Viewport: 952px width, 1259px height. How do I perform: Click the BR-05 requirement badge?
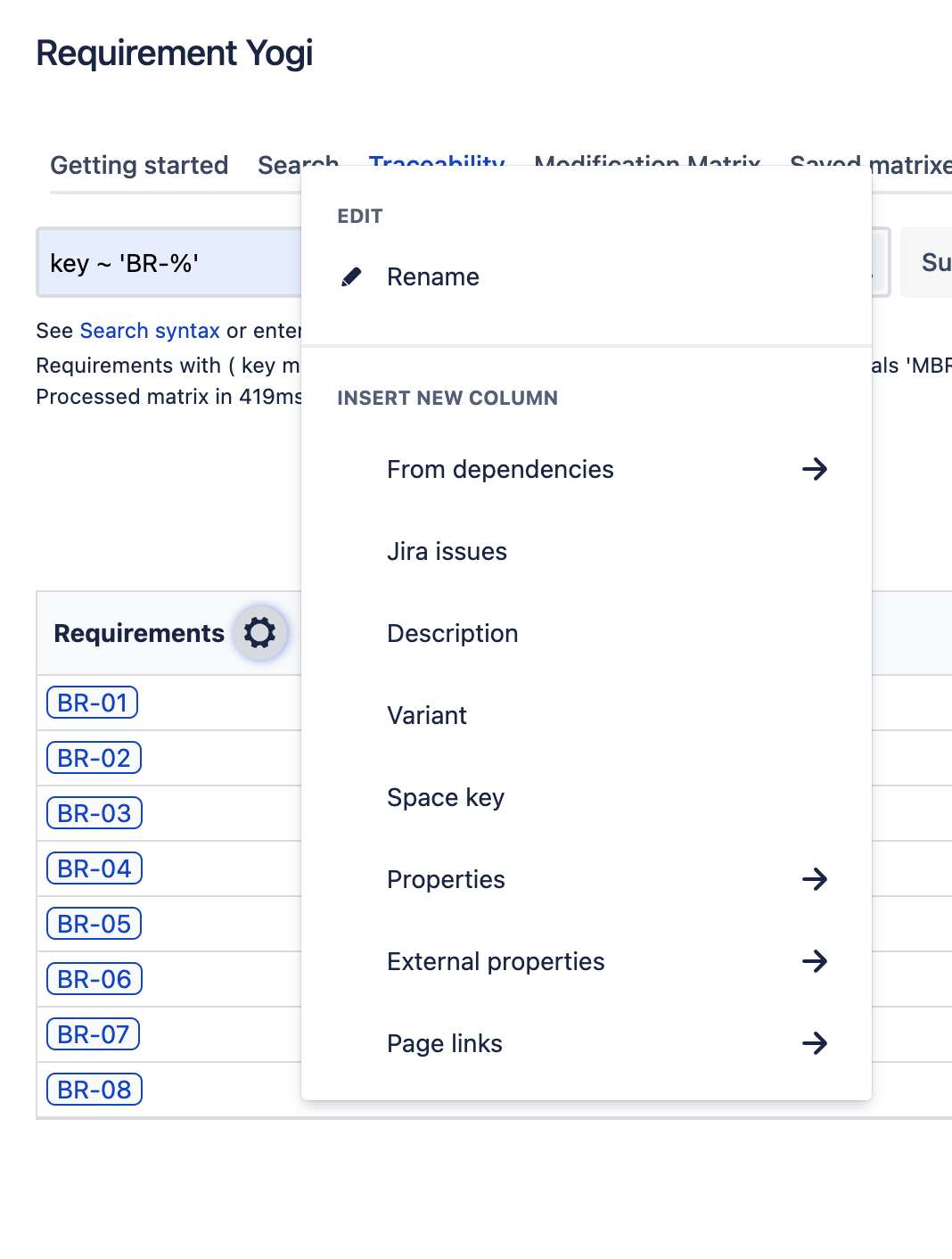click(94, 924)
